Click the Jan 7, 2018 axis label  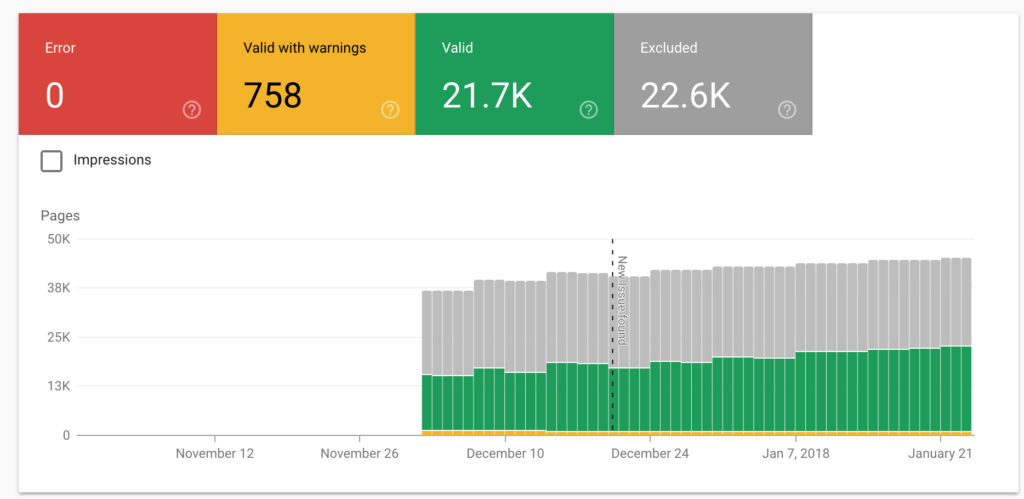click(795, 453)
